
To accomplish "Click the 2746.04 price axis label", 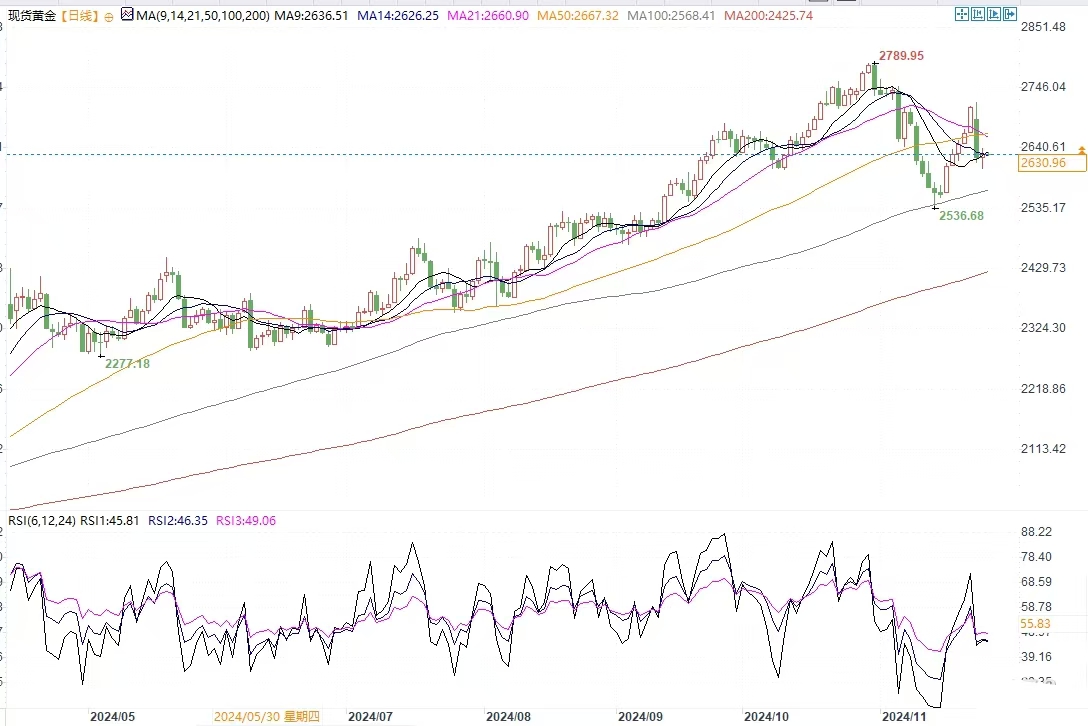I will pos(1043,87).
